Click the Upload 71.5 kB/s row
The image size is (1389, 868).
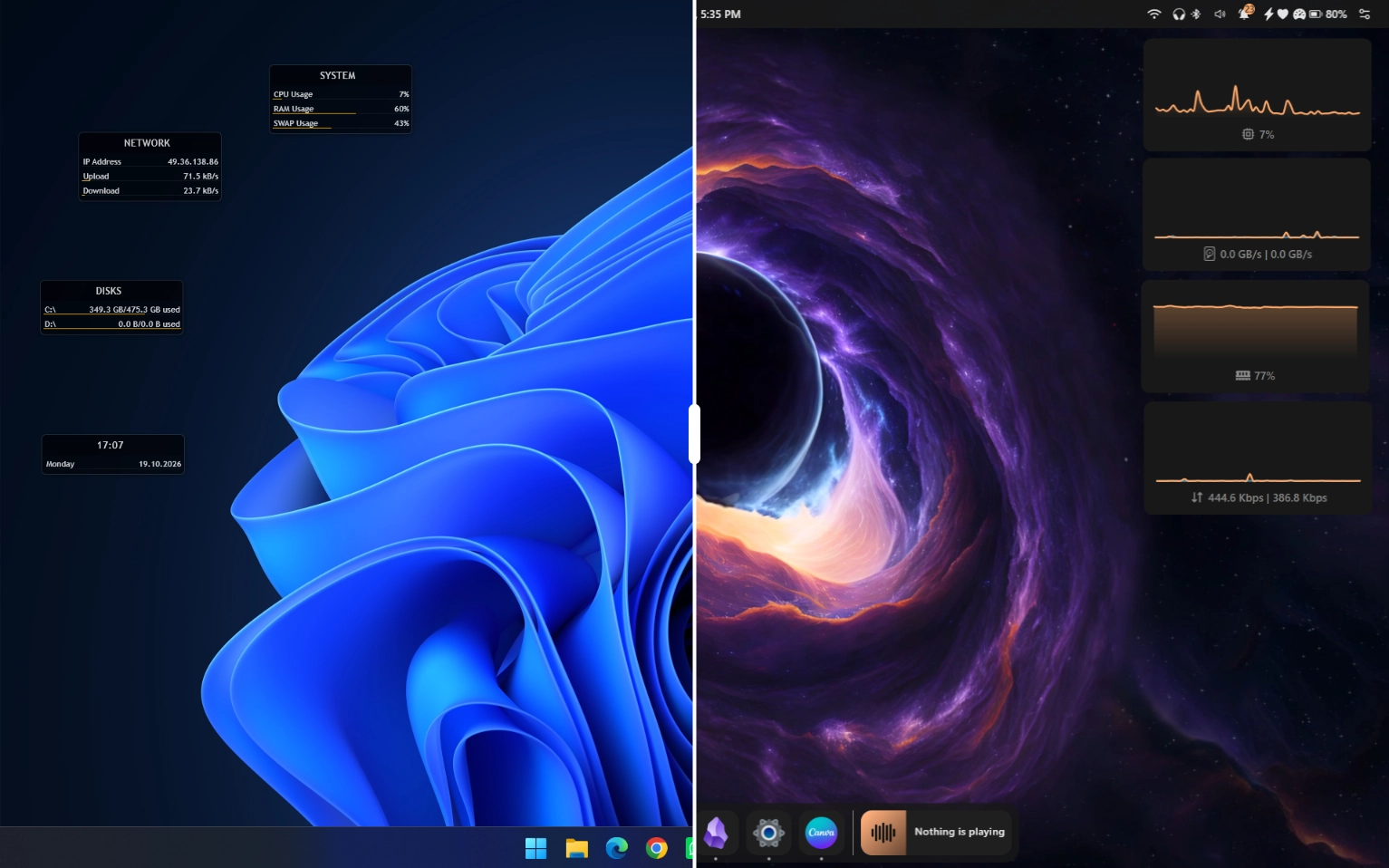click(150, 176)
